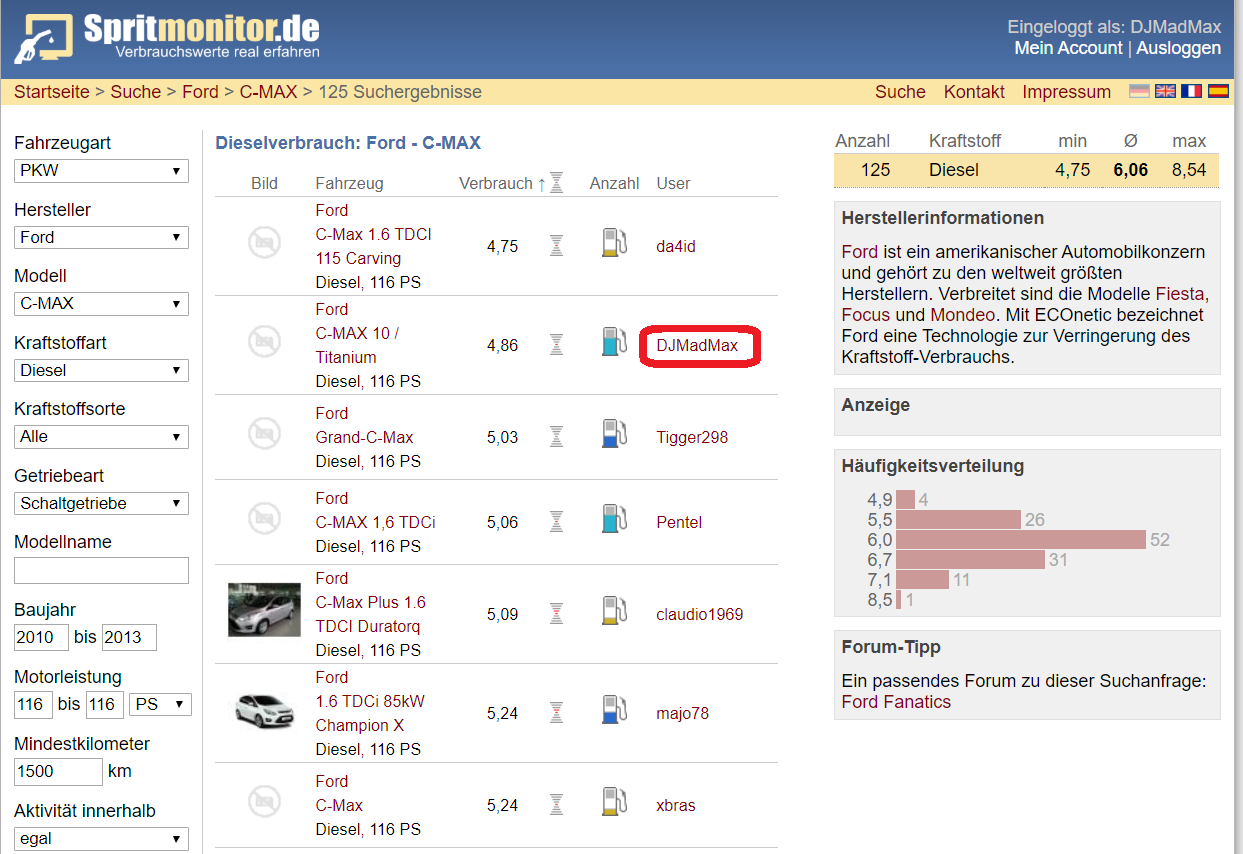Open the Getriebeart dropdown showing Schaltgetriebe
The image size is (1243, 854).
(101, 503)
